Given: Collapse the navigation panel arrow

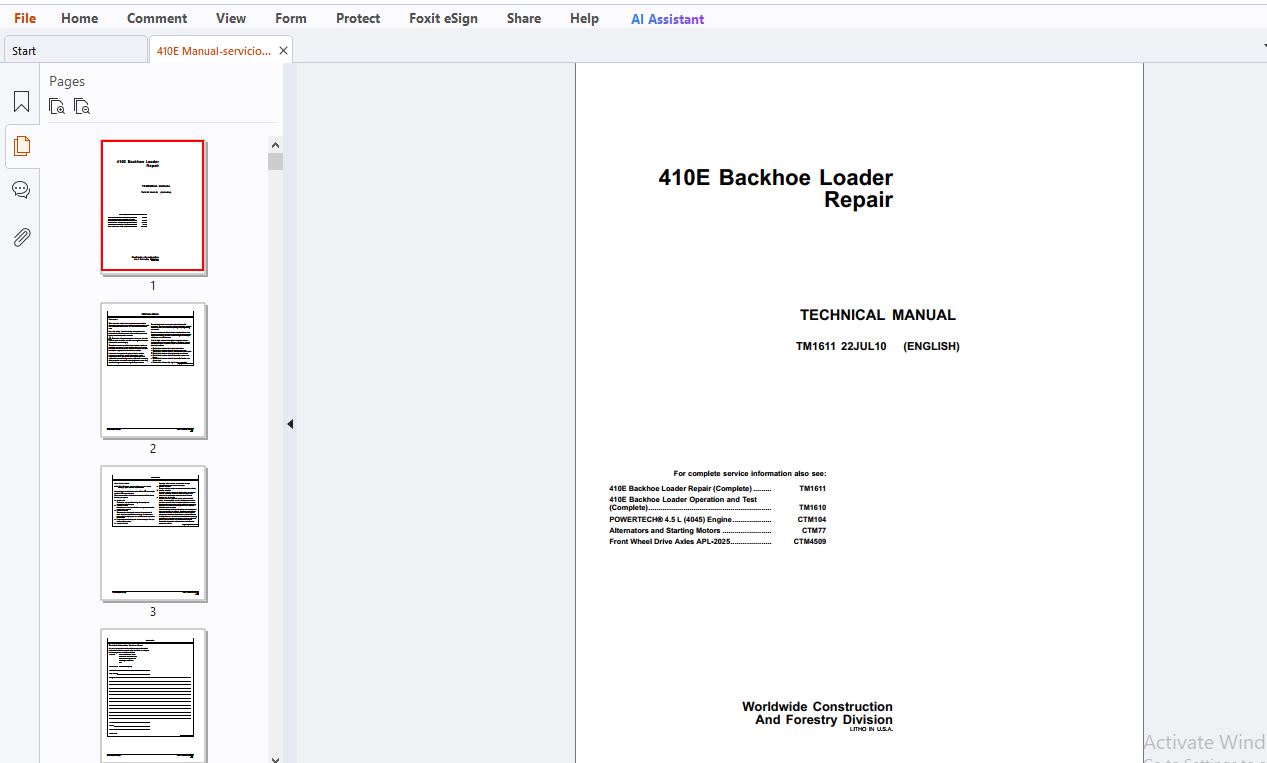Looking at the screenshot, I should click(290, 424).
